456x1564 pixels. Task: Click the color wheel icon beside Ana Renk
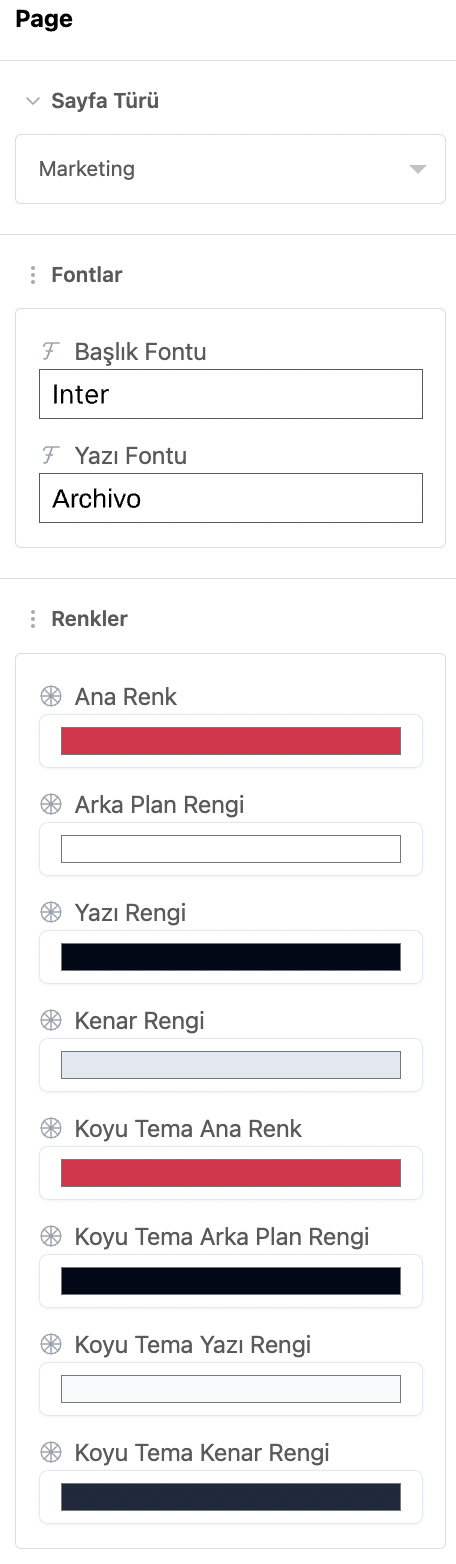(50, 696)
